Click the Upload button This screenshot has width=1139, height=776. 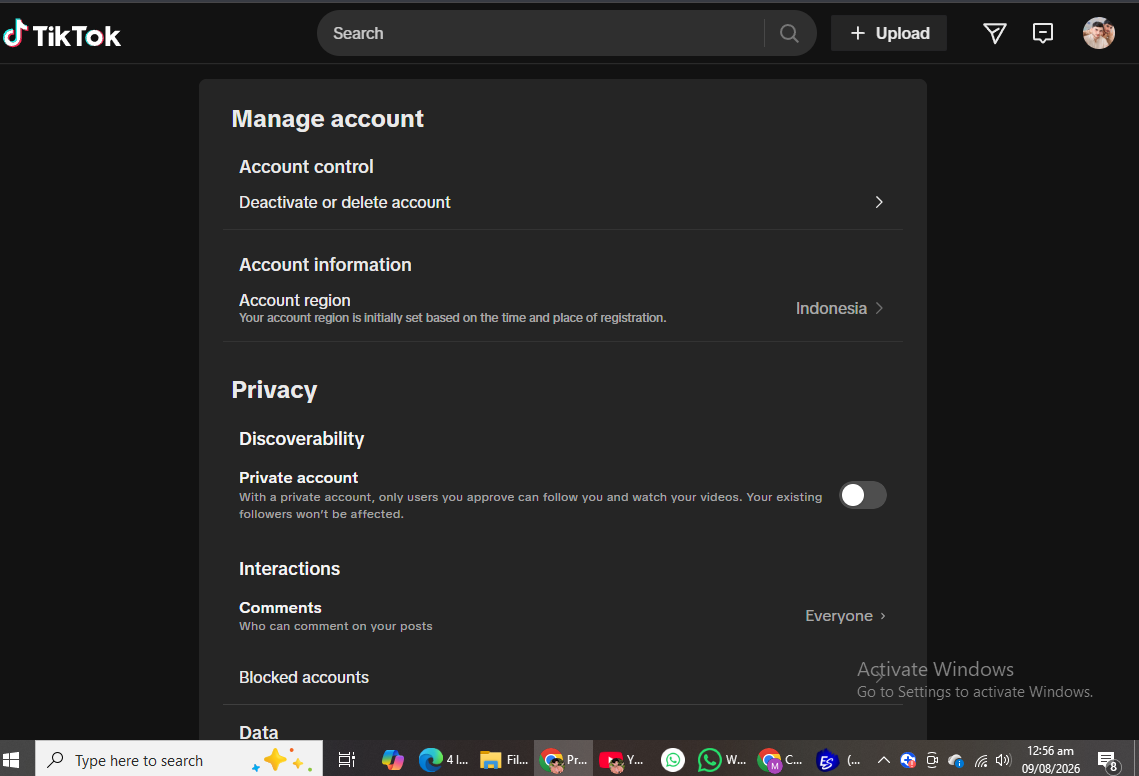tap(889, 33)
